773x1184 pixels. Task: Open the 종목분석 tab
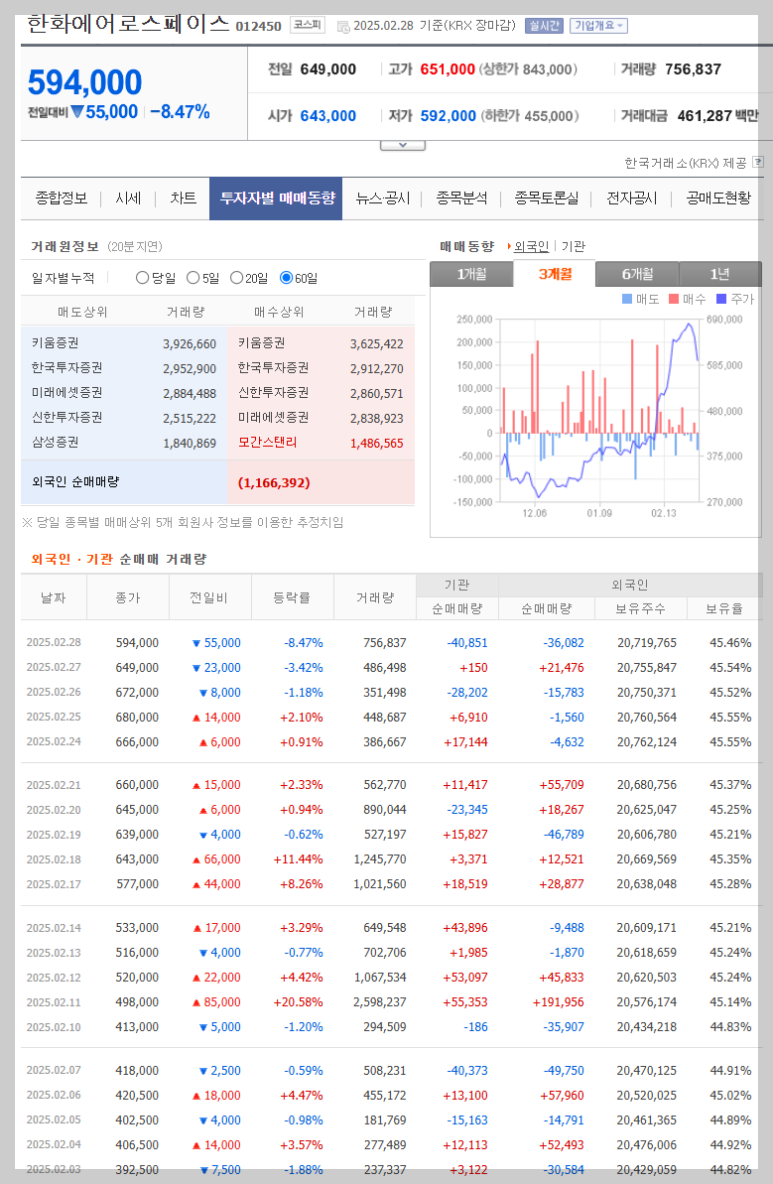coord(461,198)
